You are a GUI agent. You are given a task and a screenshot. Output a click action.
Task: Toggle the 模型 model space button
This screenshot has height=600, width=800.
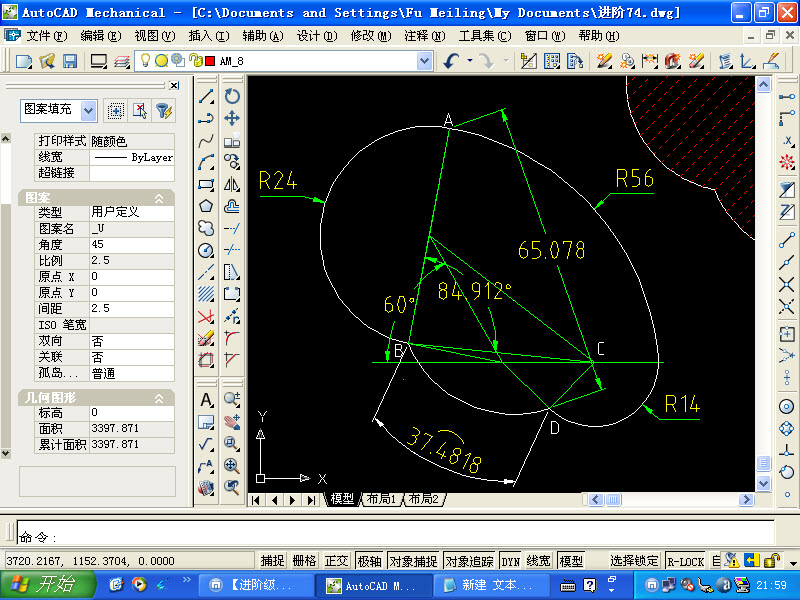coord(571,561)
